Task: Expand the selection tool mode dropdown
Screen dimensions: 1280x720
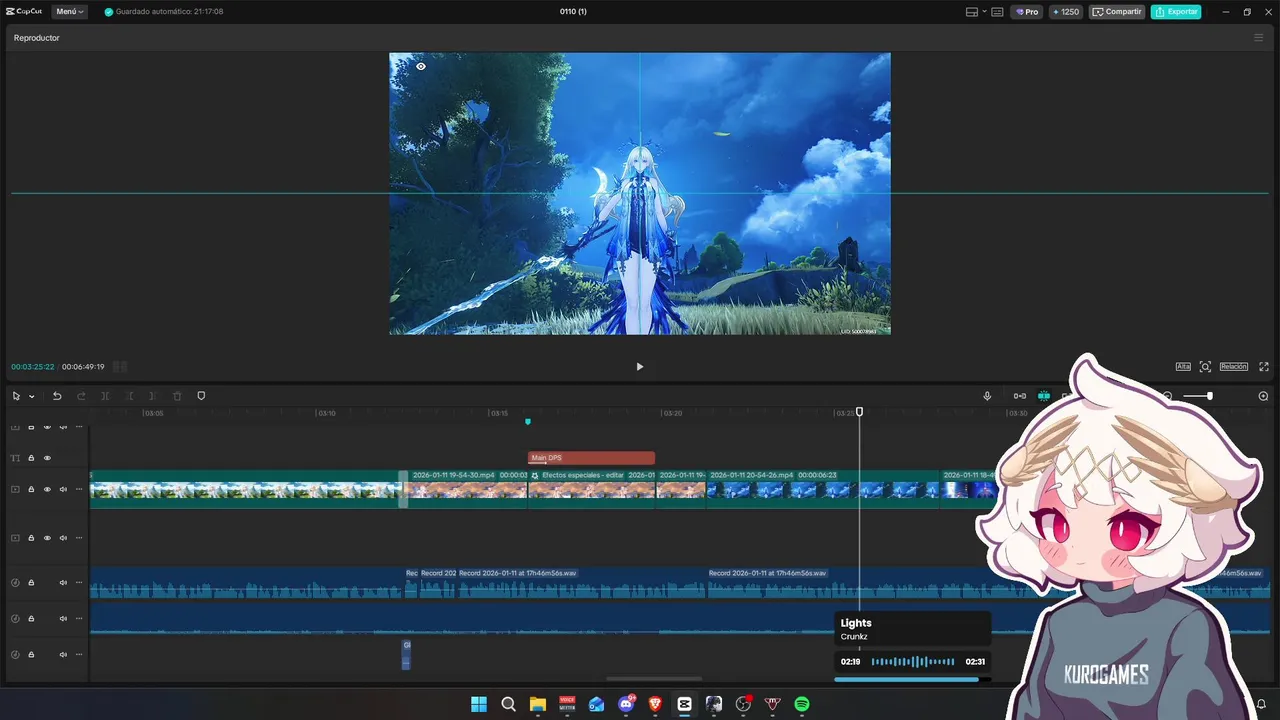Action: tap(31, 396)
